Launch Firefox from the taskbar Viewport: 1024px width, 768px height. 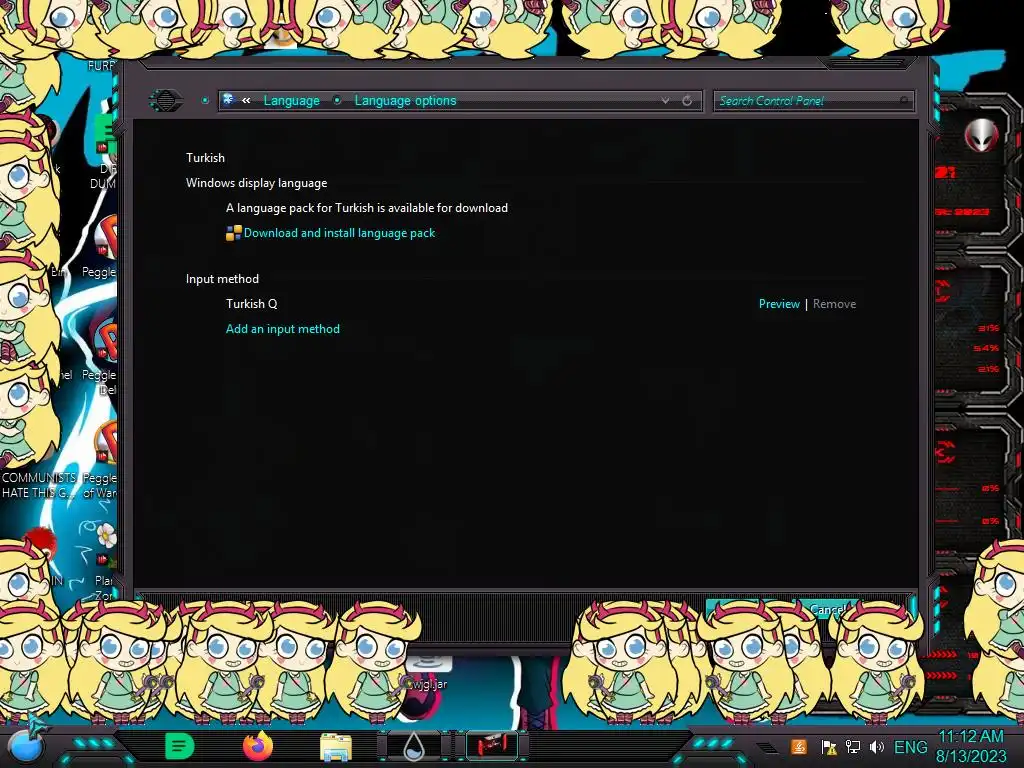point(258,746)
